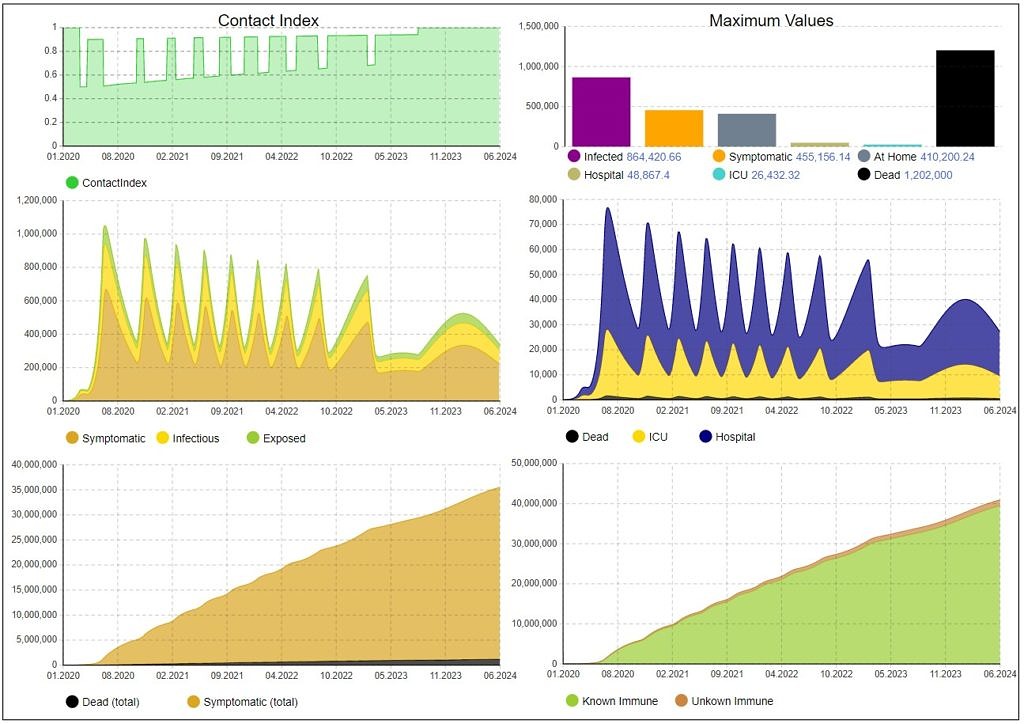Toggle the At Home legend entry

tap(916, 157)
